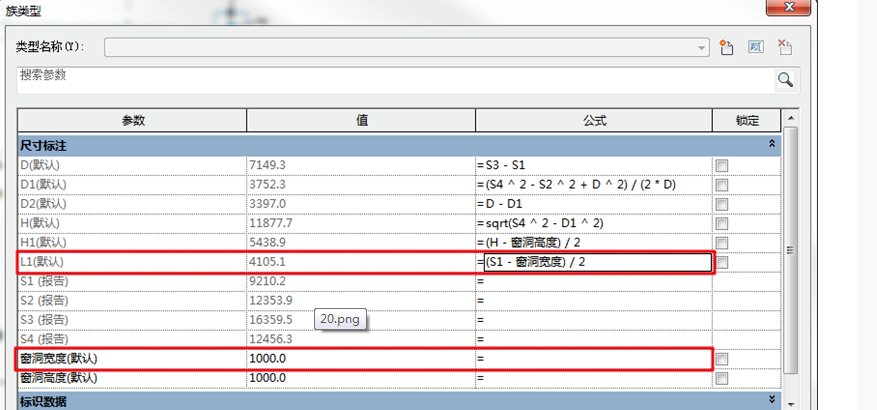This screenshot has height=410, width=877.
Task: Toggle the lock checkbox for D2(默认)
Action: 722,204
